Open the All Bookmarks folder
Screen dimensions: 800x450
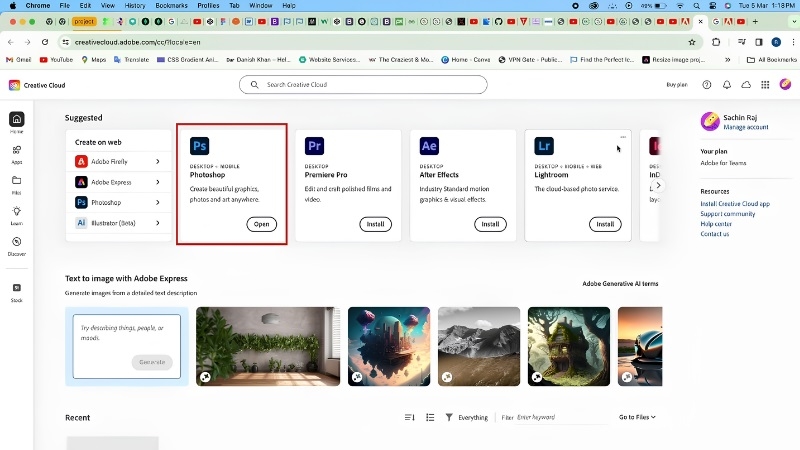pos(771,60)
